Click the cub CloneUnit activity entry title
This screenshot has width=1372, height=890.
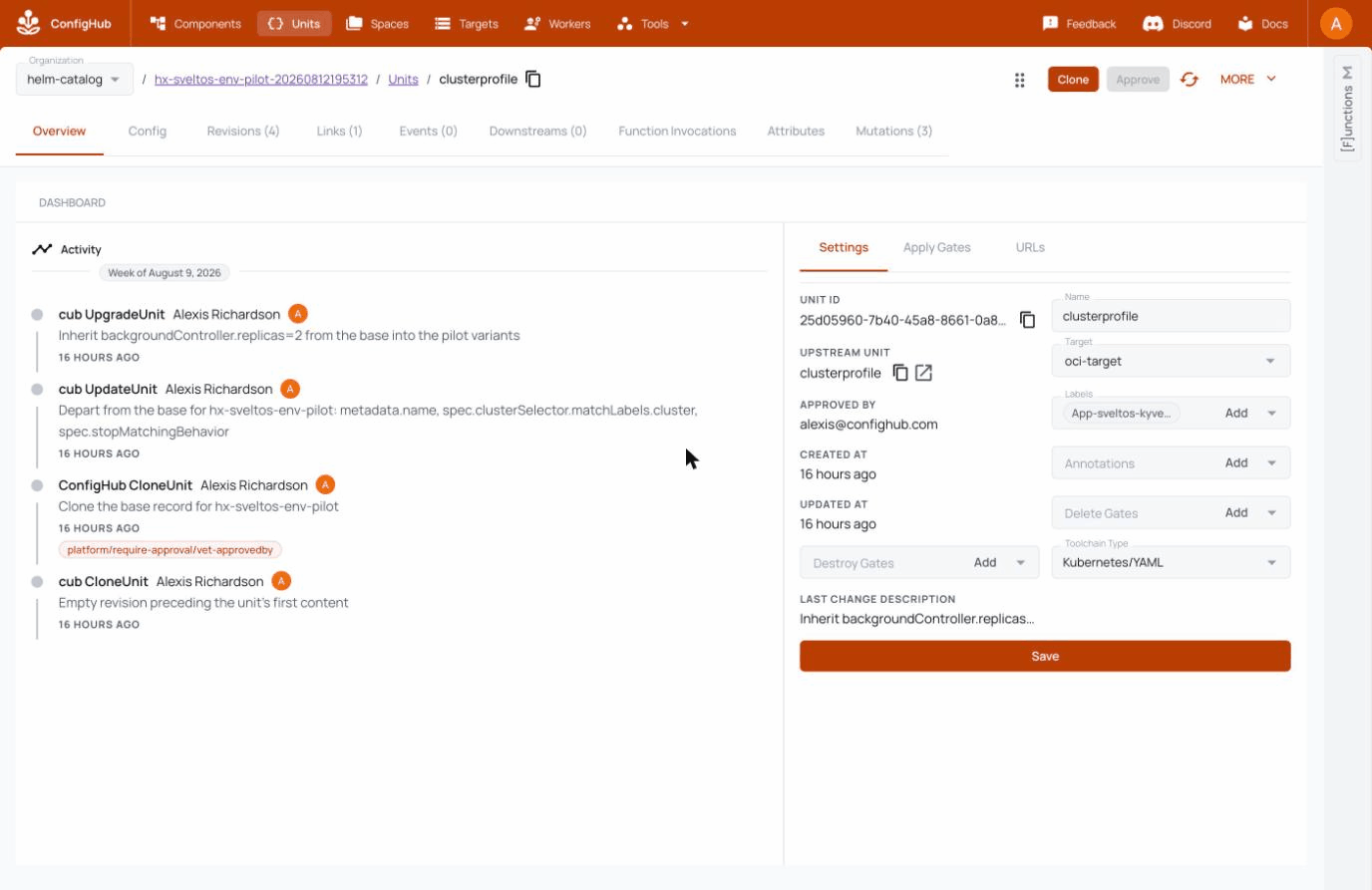click(104, 582)
